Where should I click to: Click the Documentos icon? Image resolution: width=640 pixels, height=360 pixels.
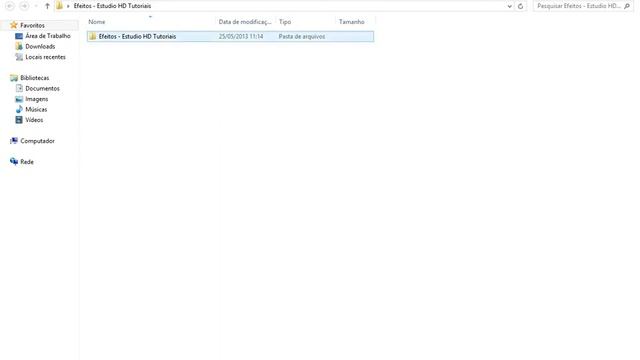[x=19, y=88]
